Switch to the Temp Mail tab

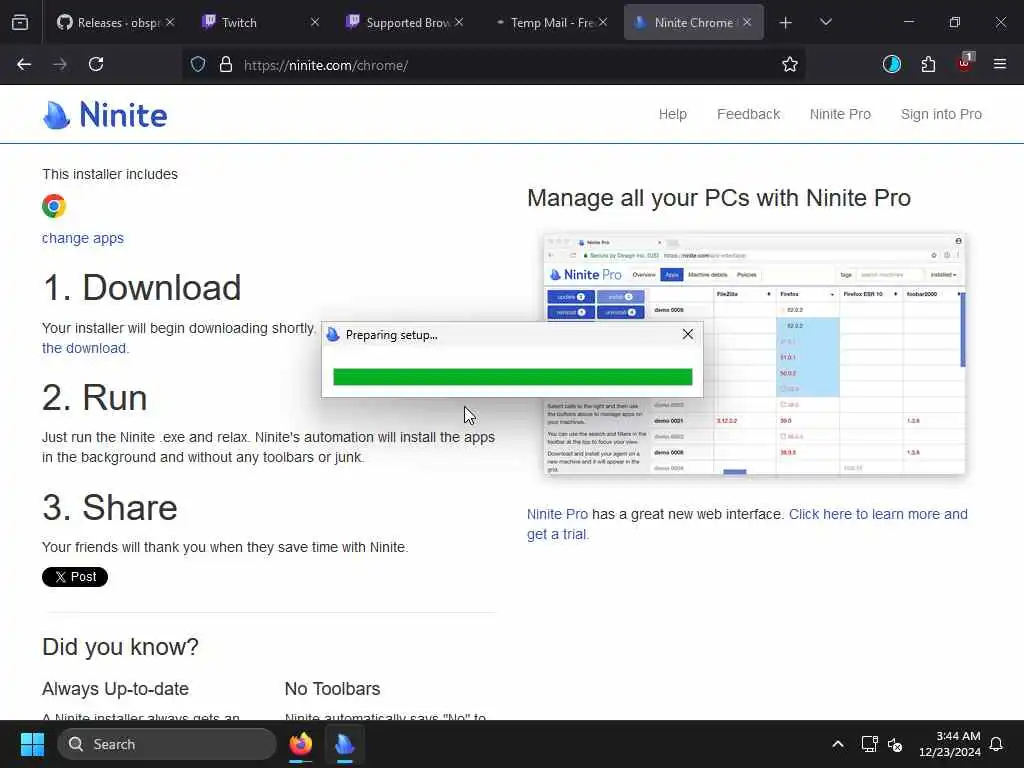552,22
